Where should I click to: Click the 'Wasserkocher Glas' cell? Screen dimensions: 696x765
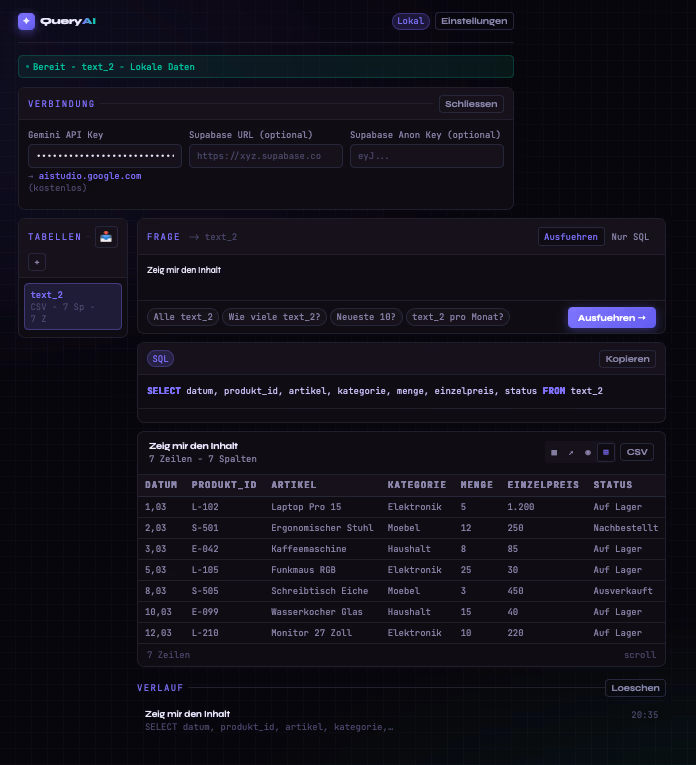pos(317,612)
